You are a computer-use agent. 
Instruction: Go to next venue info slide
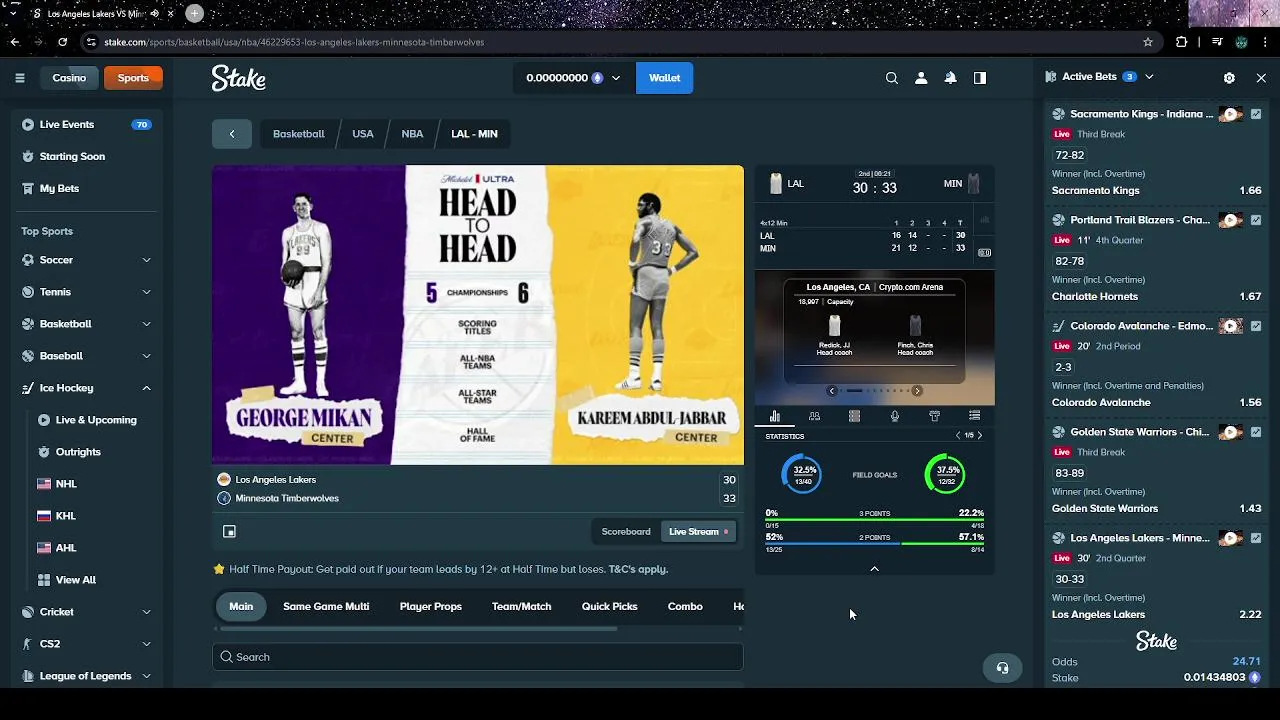coord(917,391)
